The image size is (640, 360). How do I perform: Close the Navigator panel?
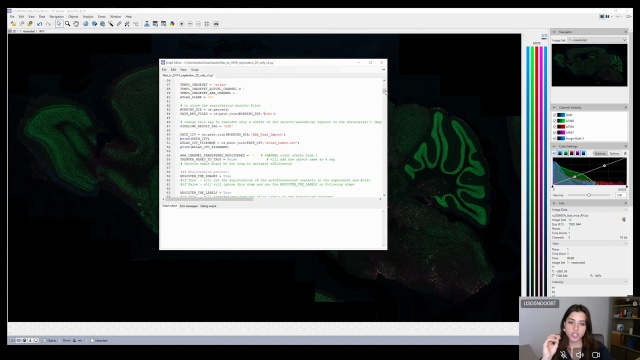coord(626,32)
